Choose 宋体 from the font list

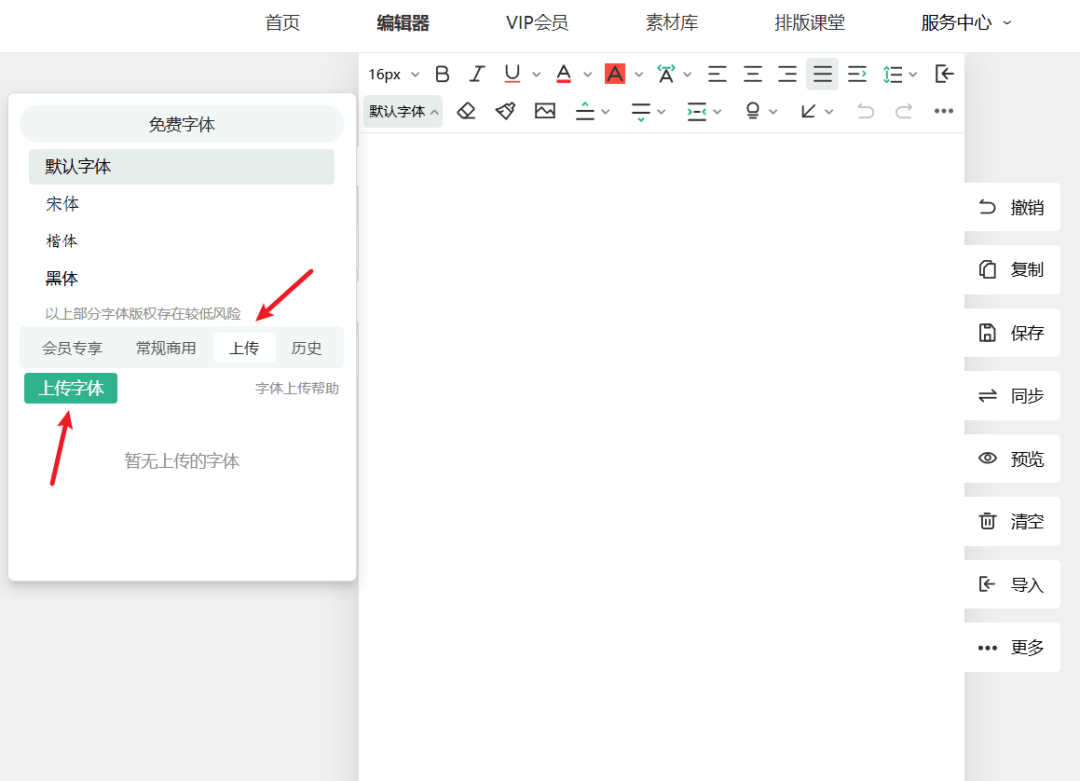click(62, 204)
